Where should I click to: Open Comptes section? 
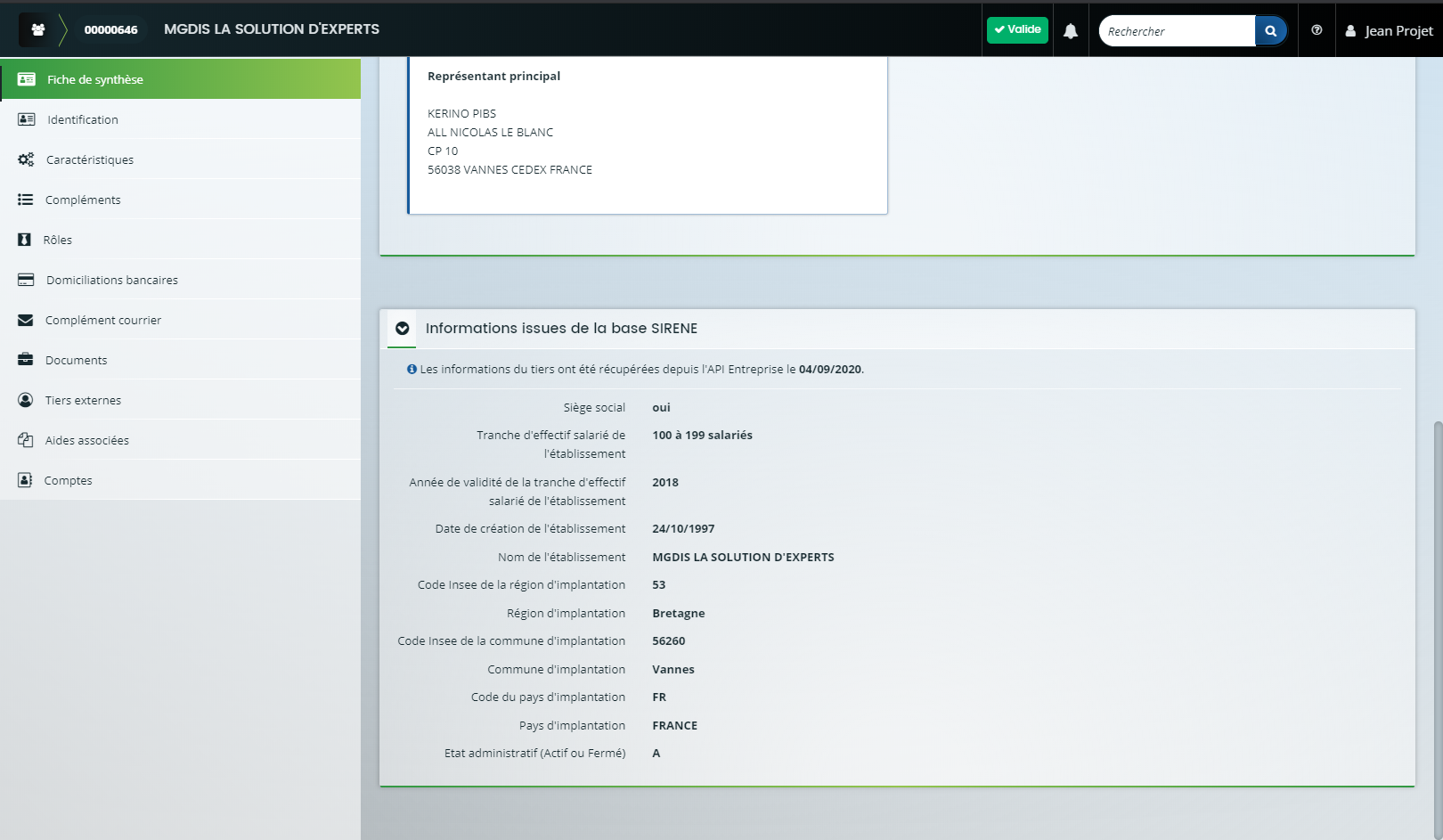[x=180, y=480]
